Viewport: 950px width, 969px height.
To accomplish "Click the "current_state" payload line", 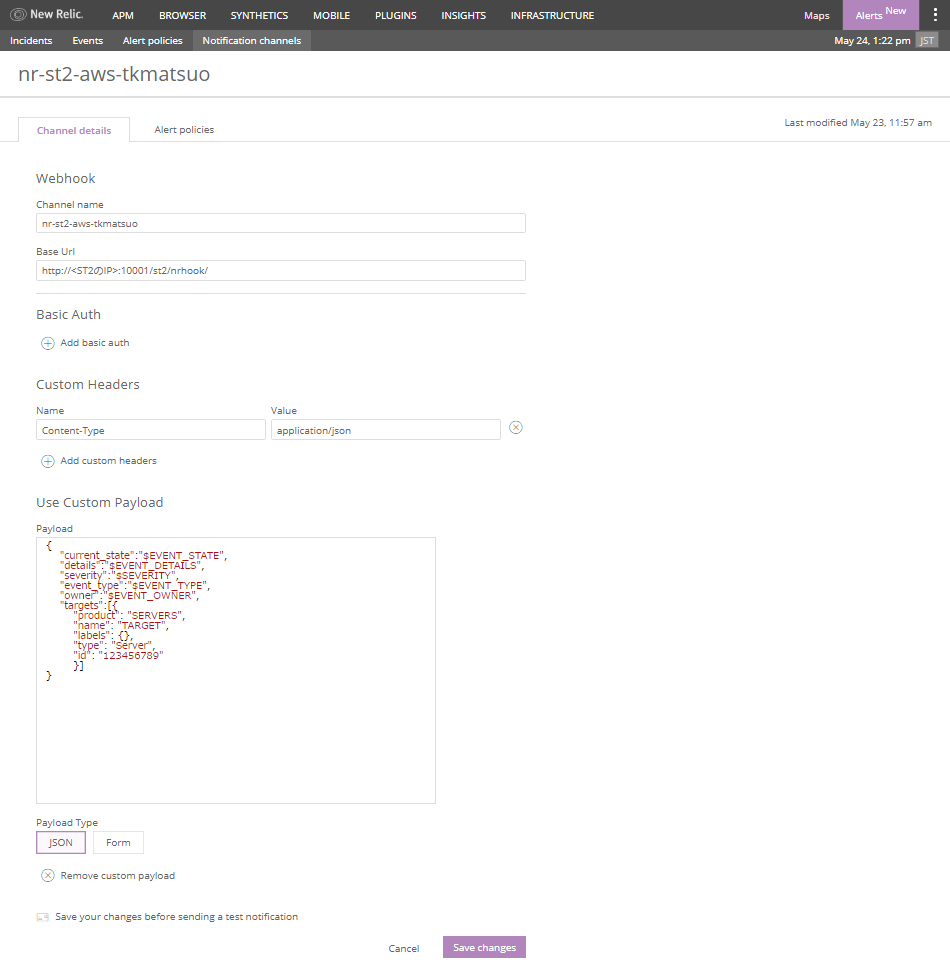I will click(x=143, y=555).
